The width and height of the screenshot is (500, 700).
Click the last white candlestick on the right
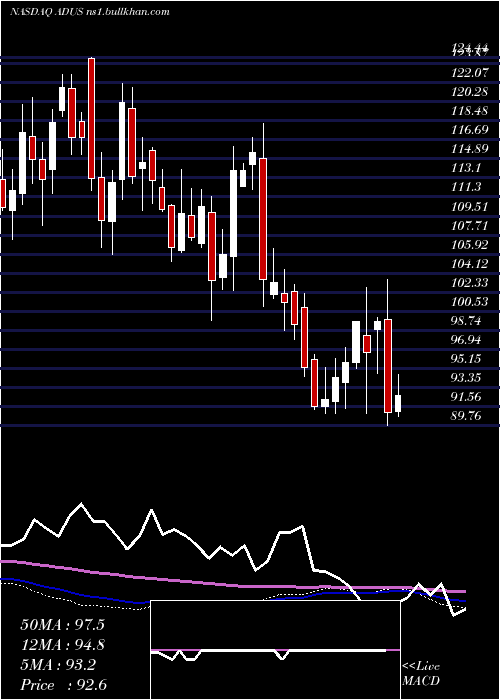click(398, 403)
